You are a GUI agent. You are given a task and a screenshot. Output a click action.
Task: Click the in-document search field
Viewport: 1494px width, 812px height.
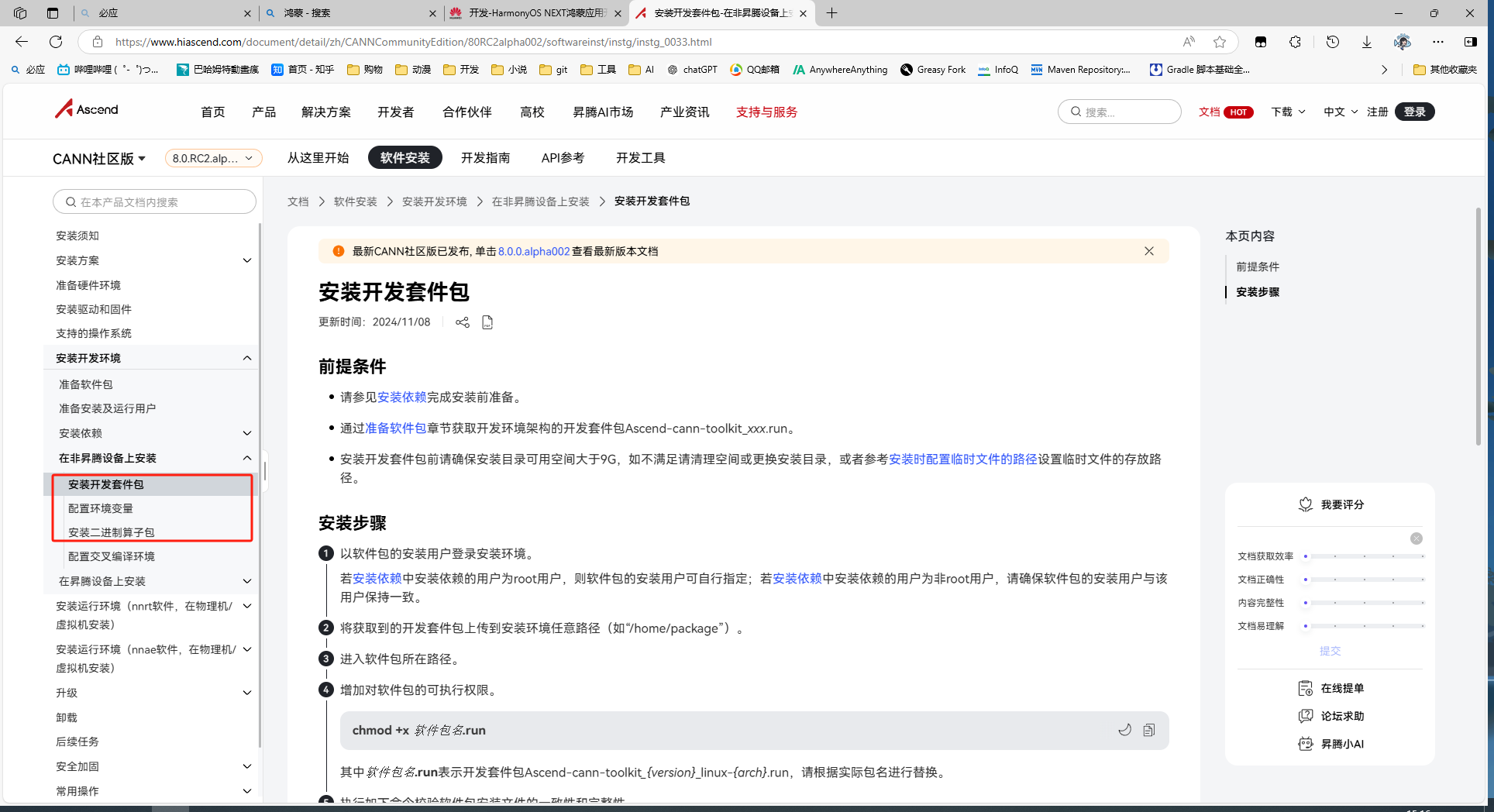pyautogui.click(x=154, y=201)
